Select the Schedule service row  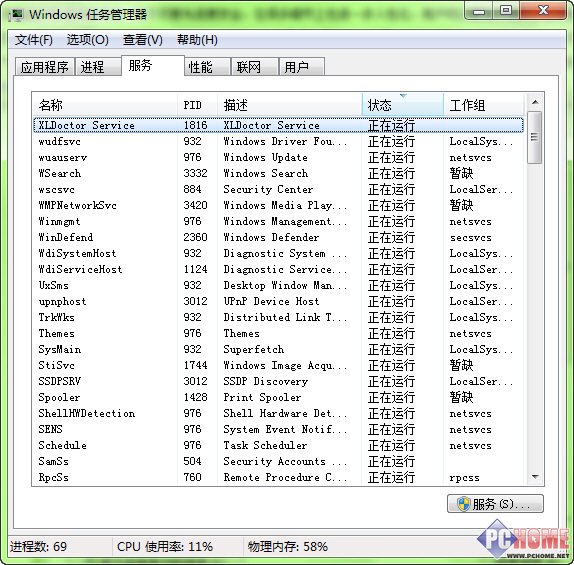tap(278, 446)
